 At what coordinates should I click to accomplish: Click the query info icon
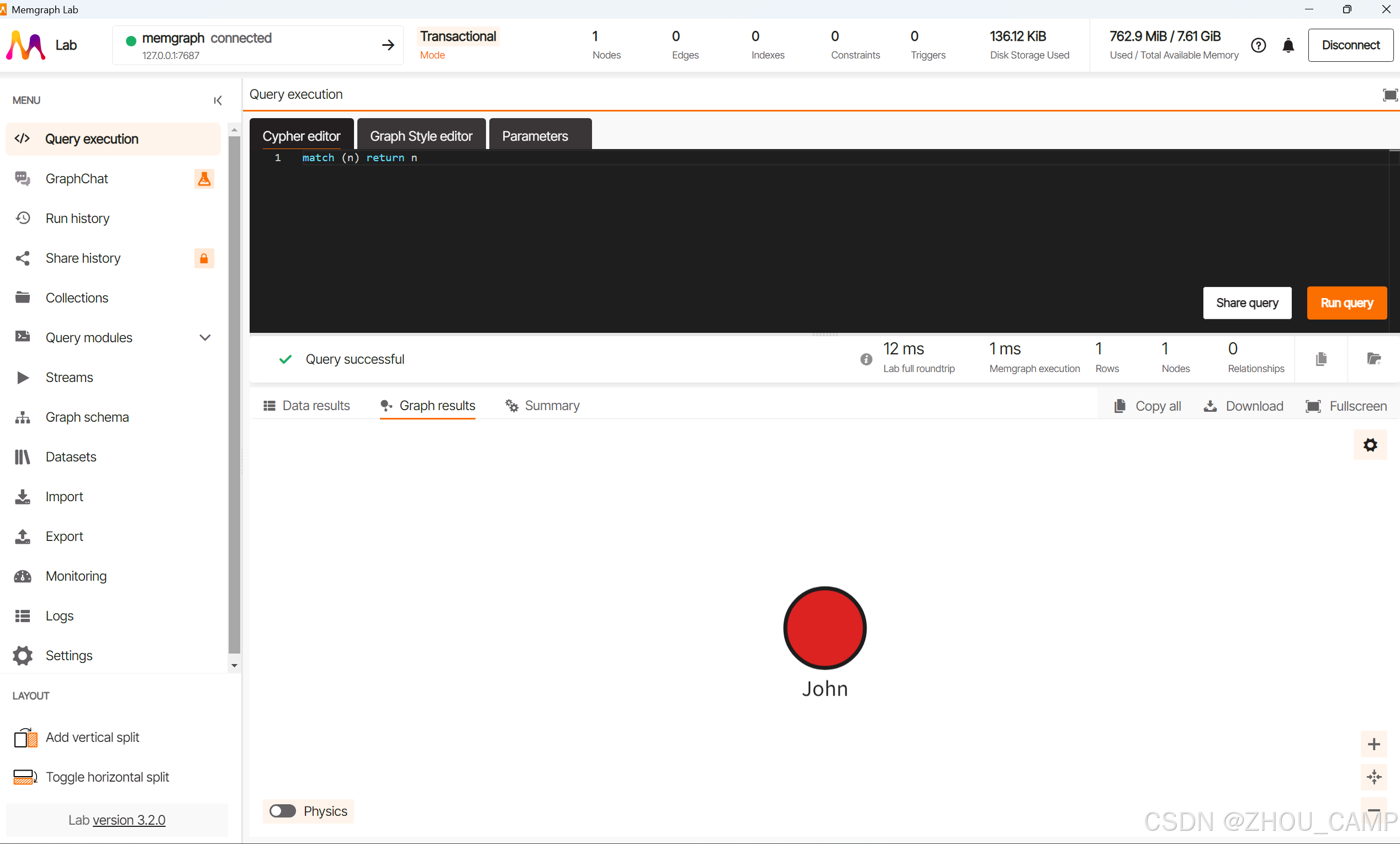(865, 359)
